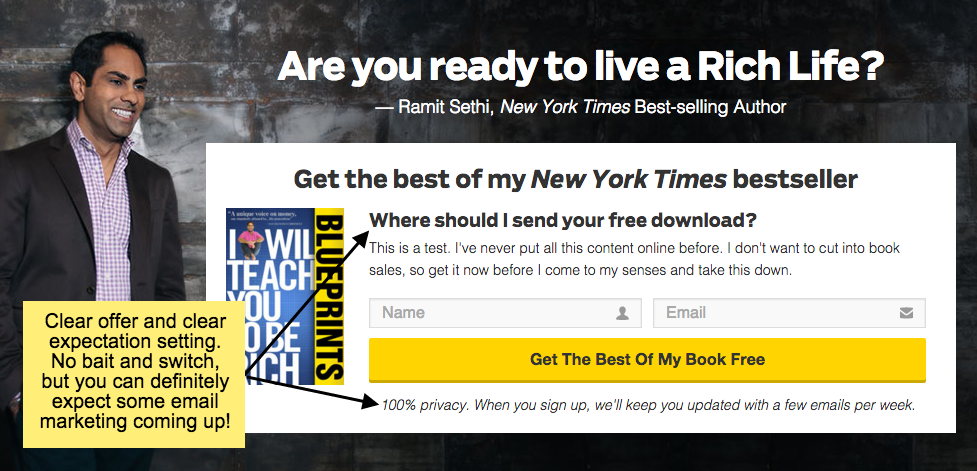
Task: Click 'Ramit Sethi, New York Times Best-selling Author' byline
Action: [x=581, y=107]
